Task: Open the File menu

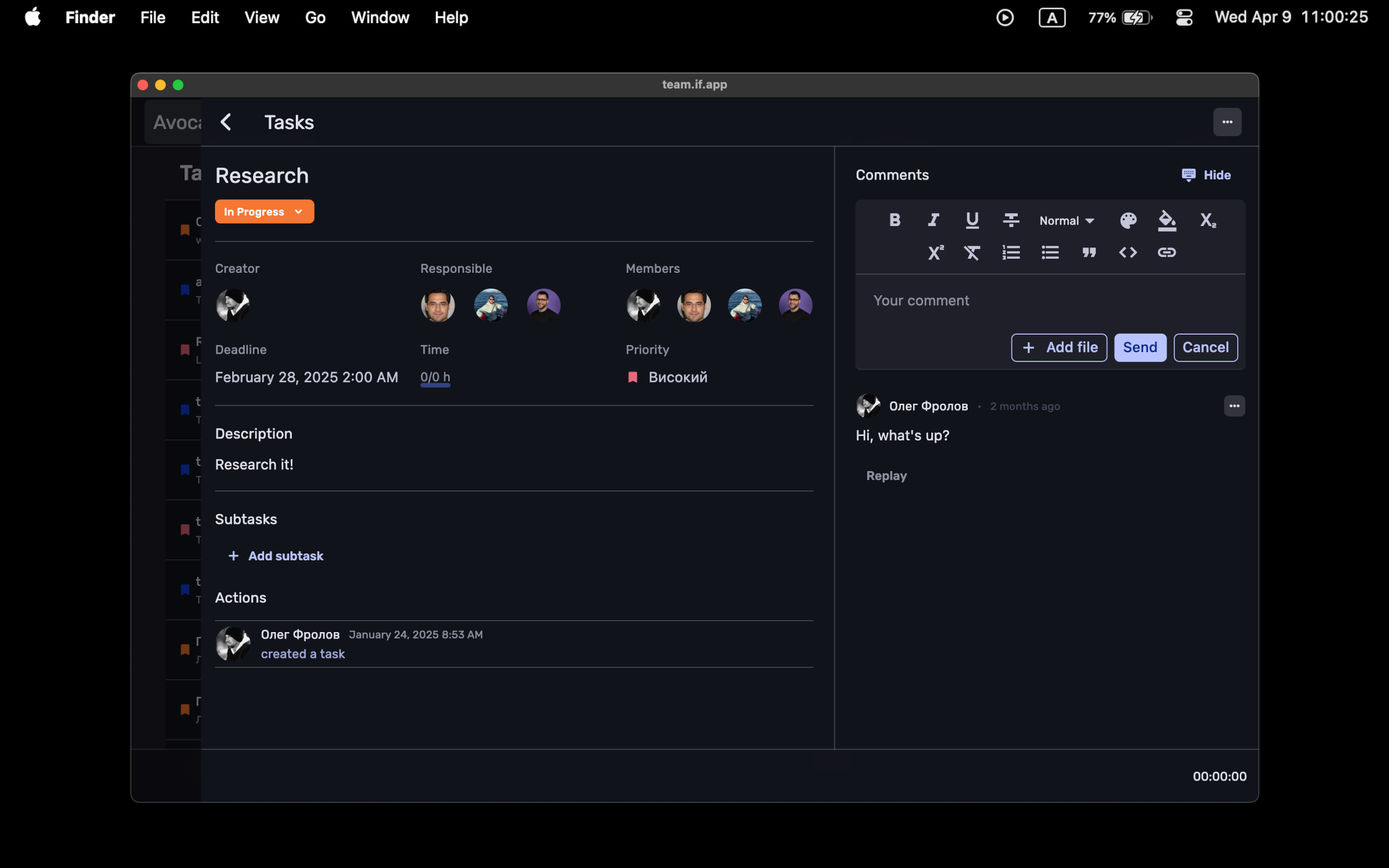Action: point(152,17)
